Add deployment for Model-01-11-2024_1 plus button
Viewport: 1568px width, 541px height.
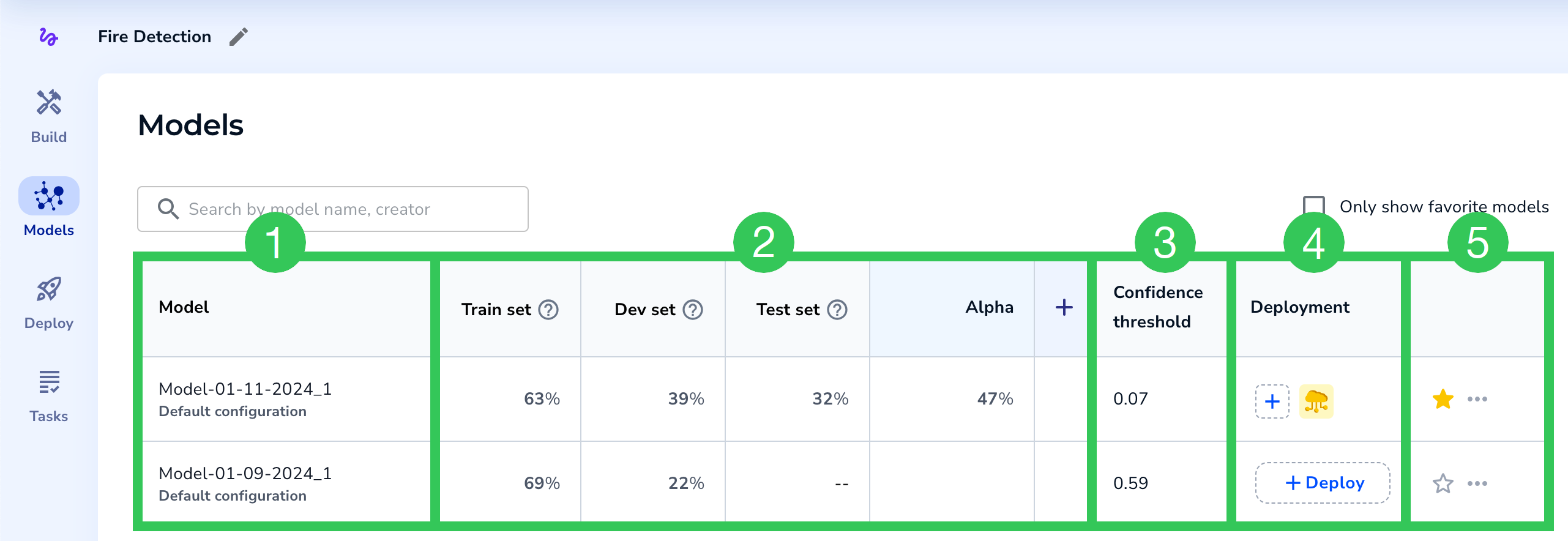[x=1272, y=401]
